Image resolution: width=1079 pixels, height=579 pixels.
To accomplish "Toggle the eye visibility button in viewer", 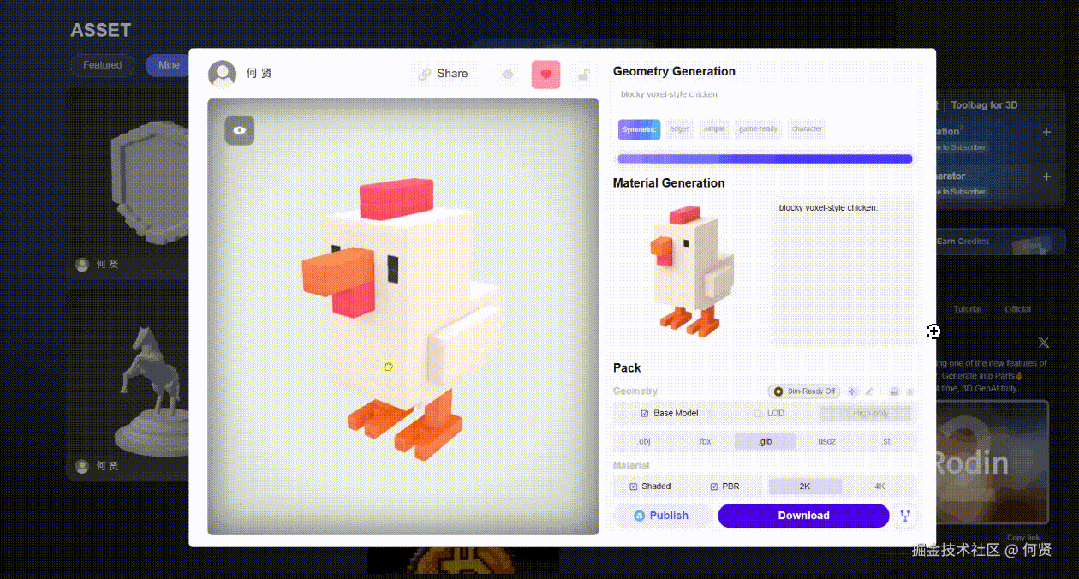I will (239, 130).
